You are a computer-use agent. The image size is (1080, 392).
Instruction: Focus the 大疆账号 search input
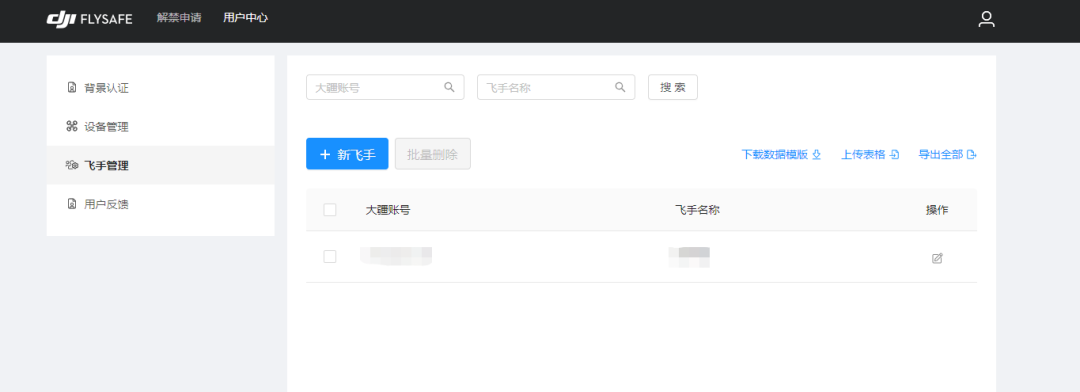[385, 87]
